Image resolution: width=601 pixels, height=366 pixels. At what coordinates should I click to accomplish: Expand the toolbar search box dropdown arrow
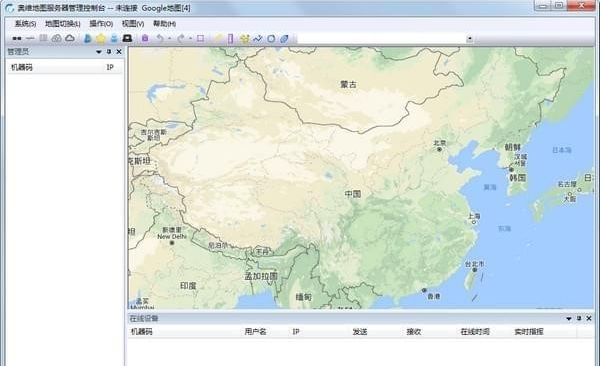[x=470, y=39]
